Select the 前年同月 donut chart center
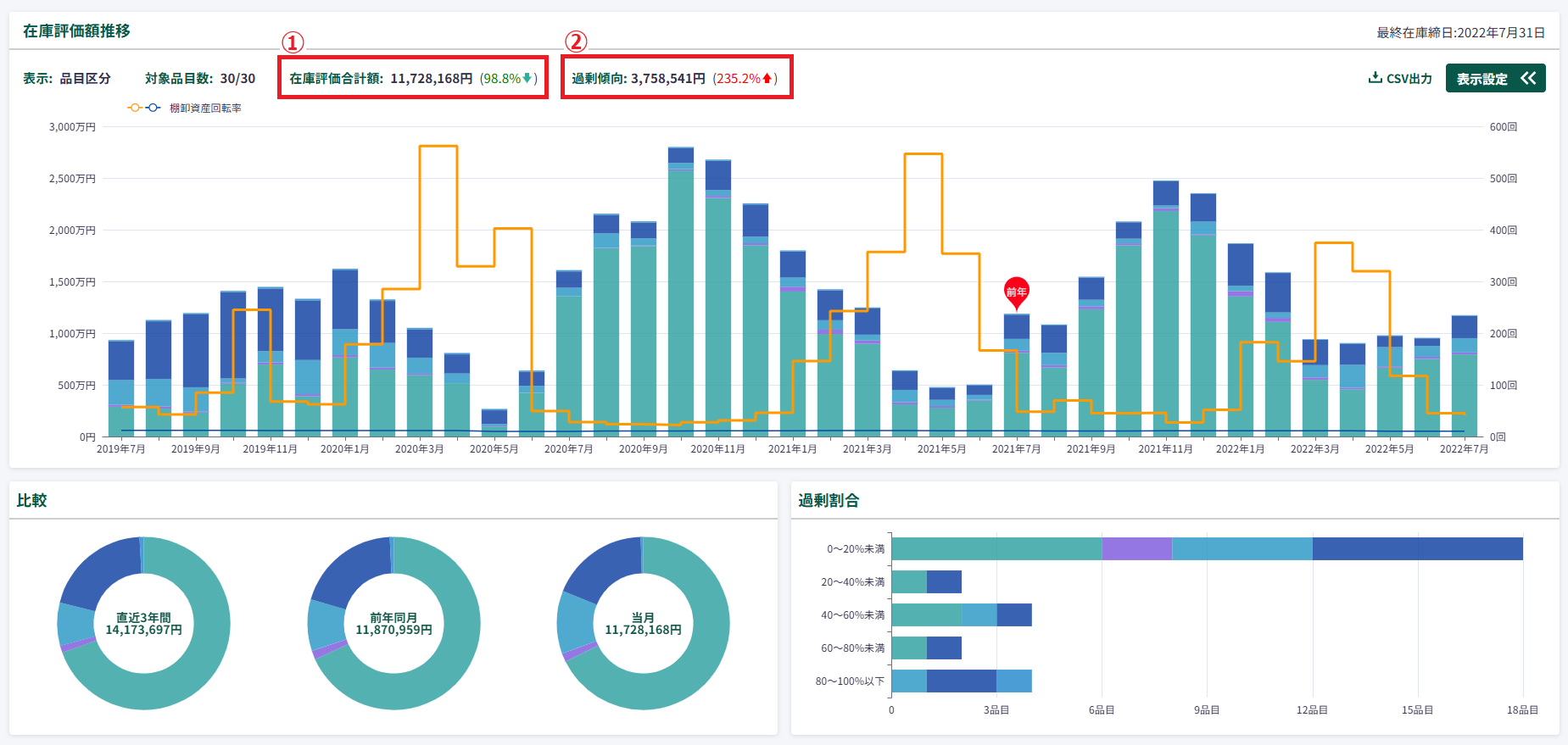1568x745 pixels. tap(393, 624)
